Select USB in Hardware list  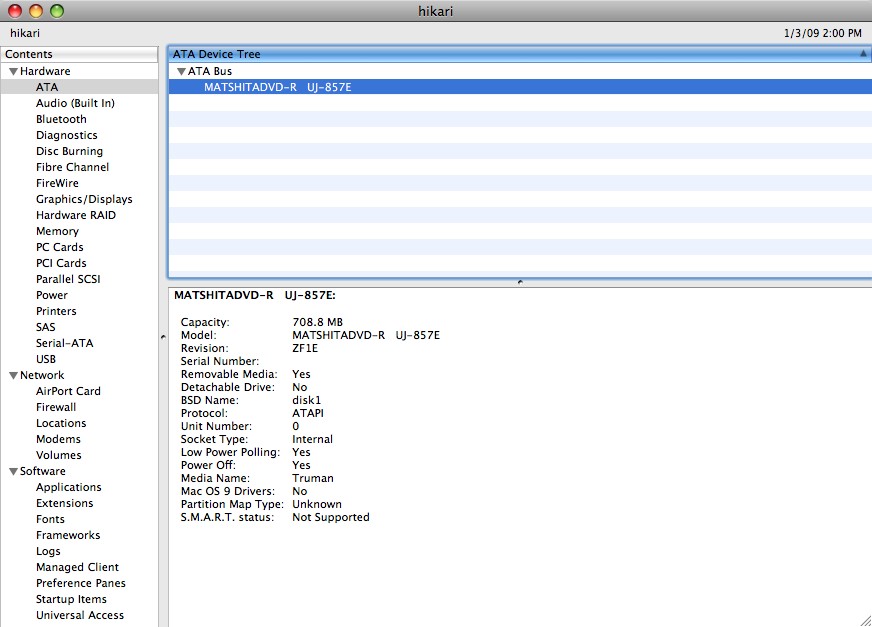46,359
